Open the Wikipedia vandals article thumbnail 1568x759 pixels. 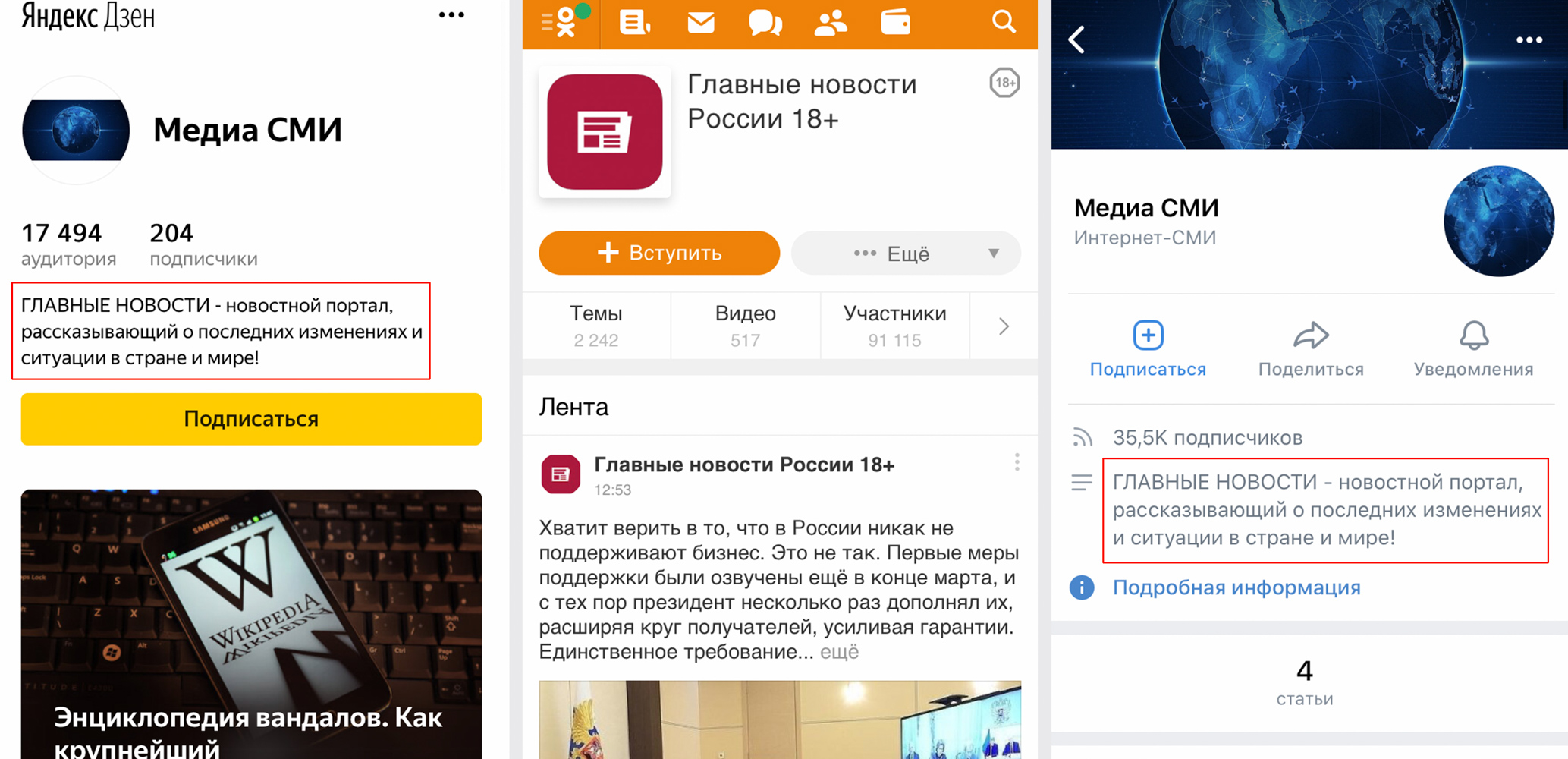pyautogui.click(x=251, y=624)
